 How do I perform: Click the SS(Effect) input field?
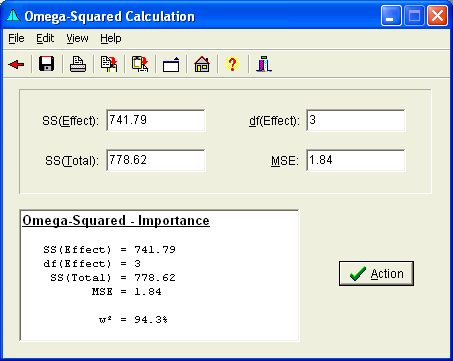(x=156, y=120)
